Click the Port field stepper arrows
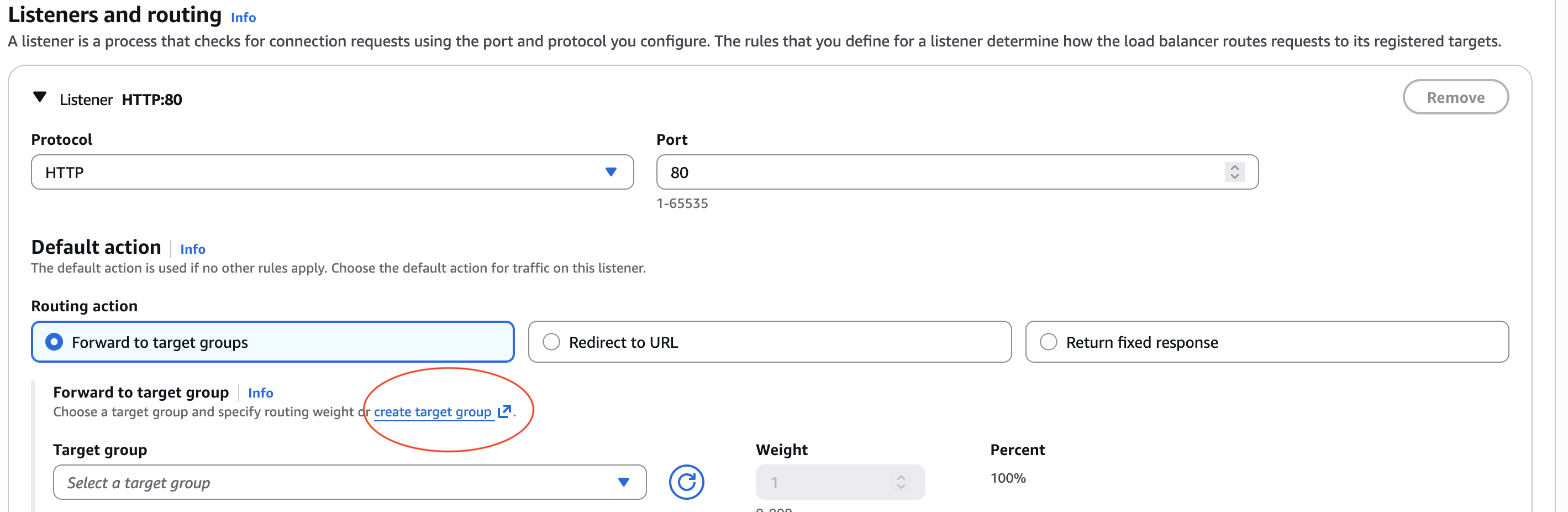 coord(1234,173)
